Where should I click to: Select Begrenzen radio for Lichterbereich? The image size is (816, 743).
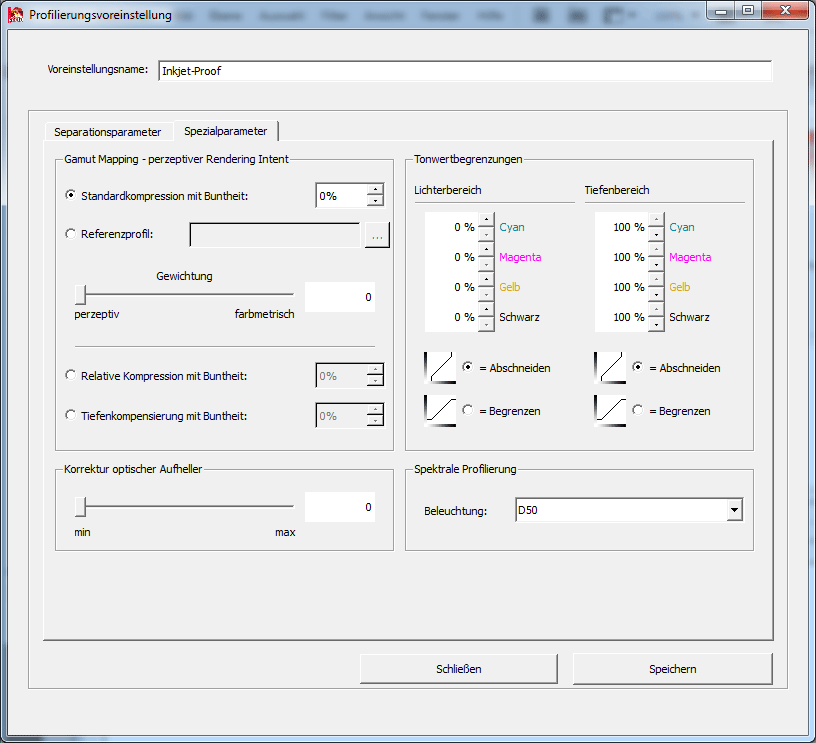coord(468,410)
